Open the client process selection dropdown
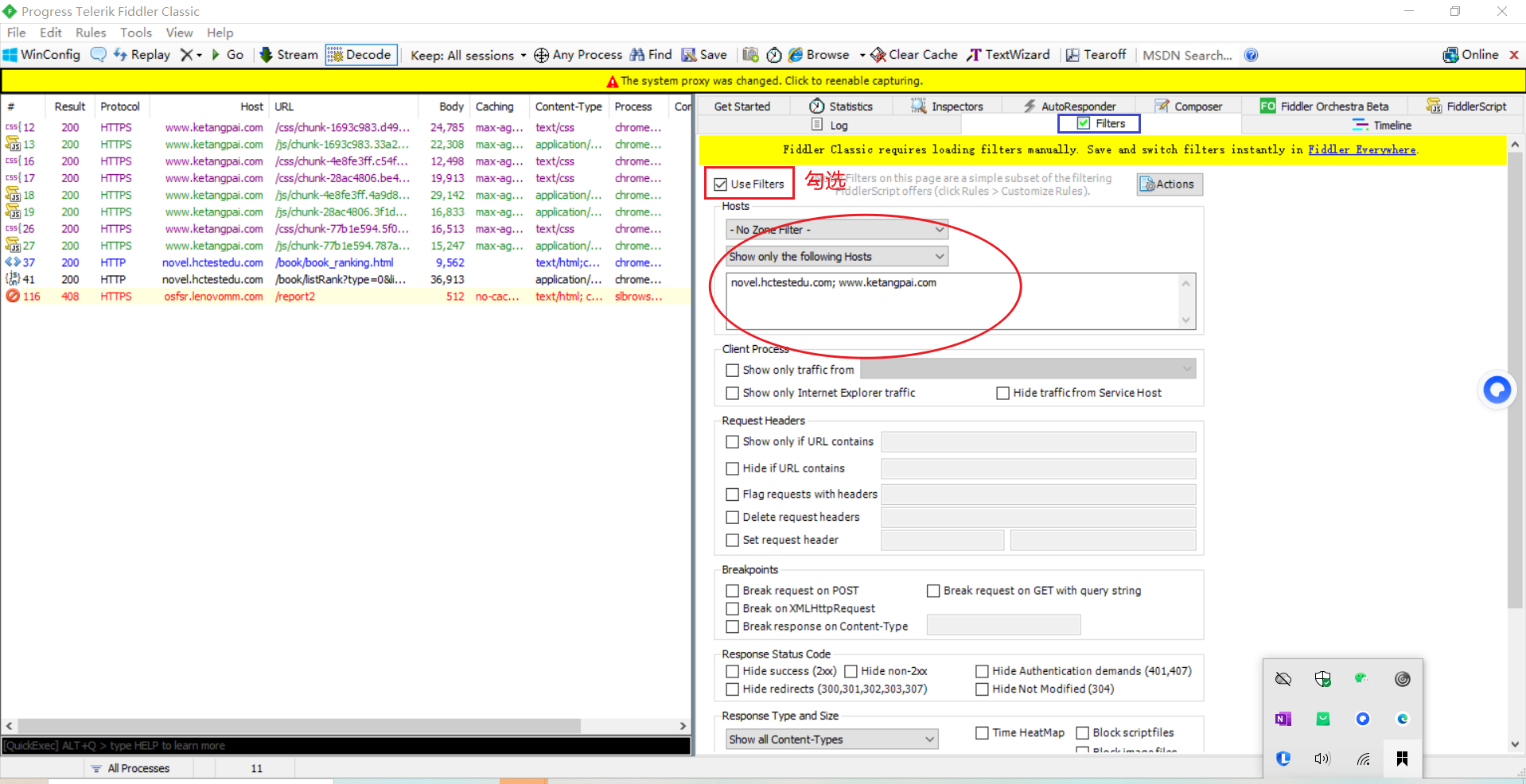This screenshot has width=1526, height=784. click(1028, 369)
